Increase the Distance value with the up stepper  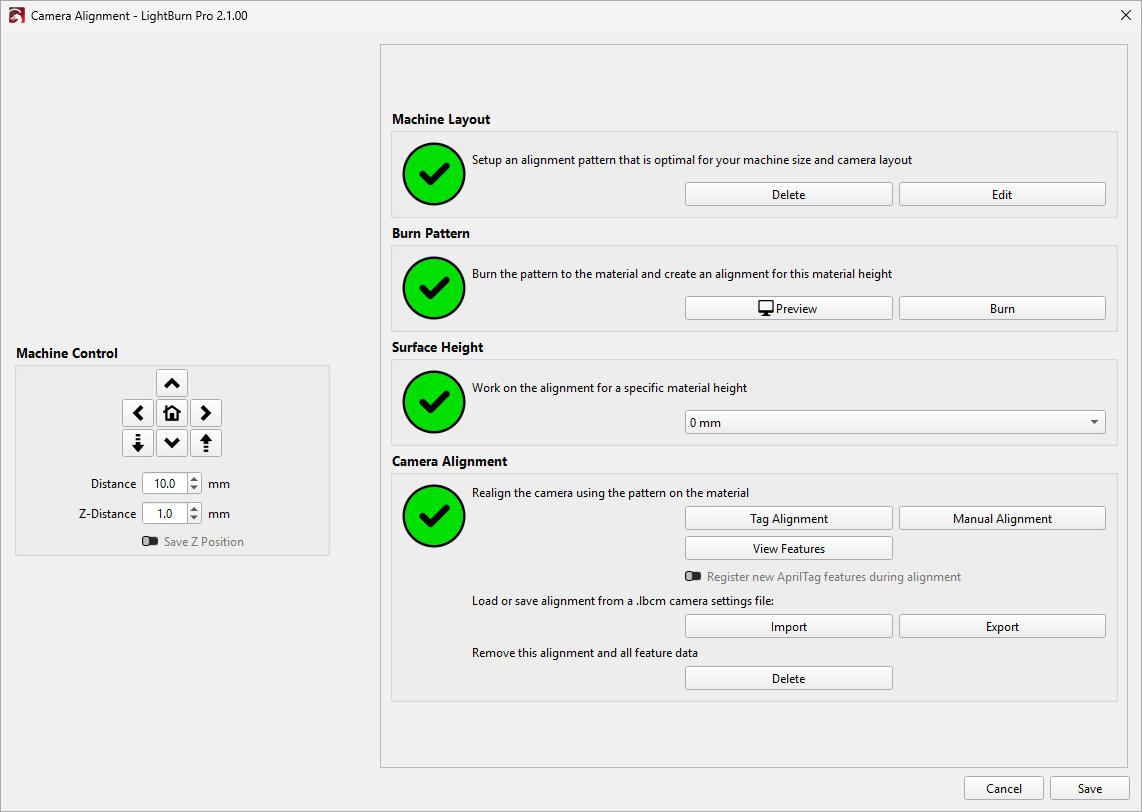[x=194, y=479]
